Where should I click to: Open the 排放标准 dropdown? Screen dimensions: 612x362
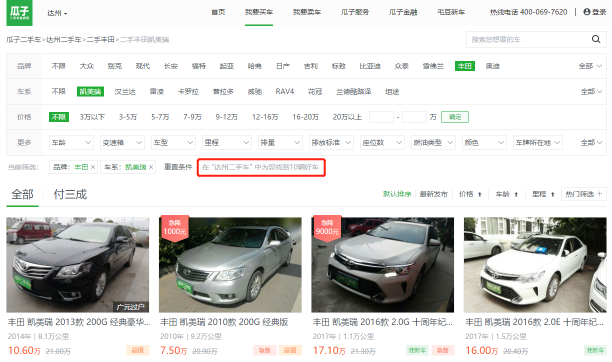[x=331, y=143]
